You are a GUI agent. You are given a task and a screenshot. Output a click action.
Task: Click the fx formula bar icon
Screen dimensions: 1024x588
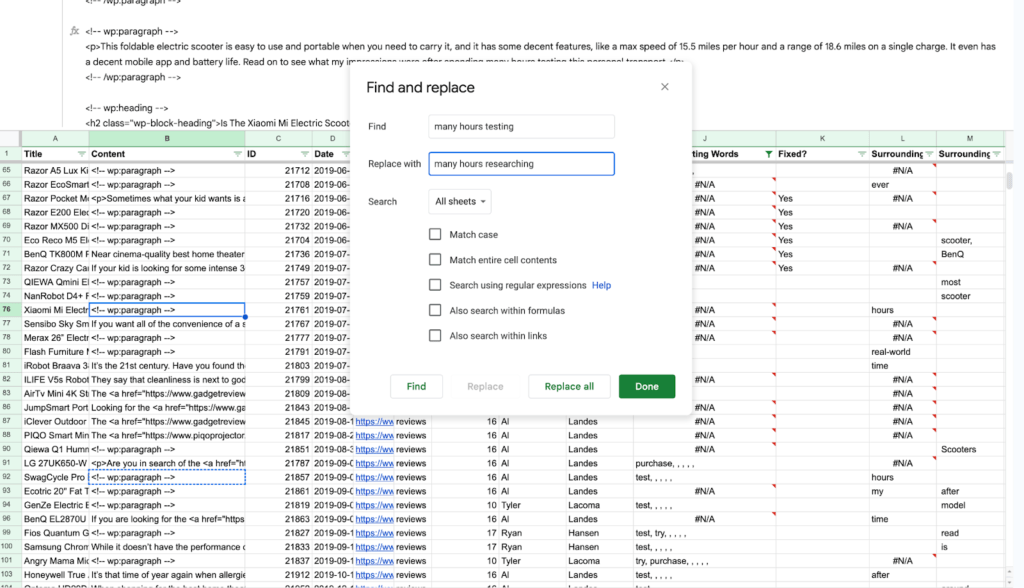74,31
